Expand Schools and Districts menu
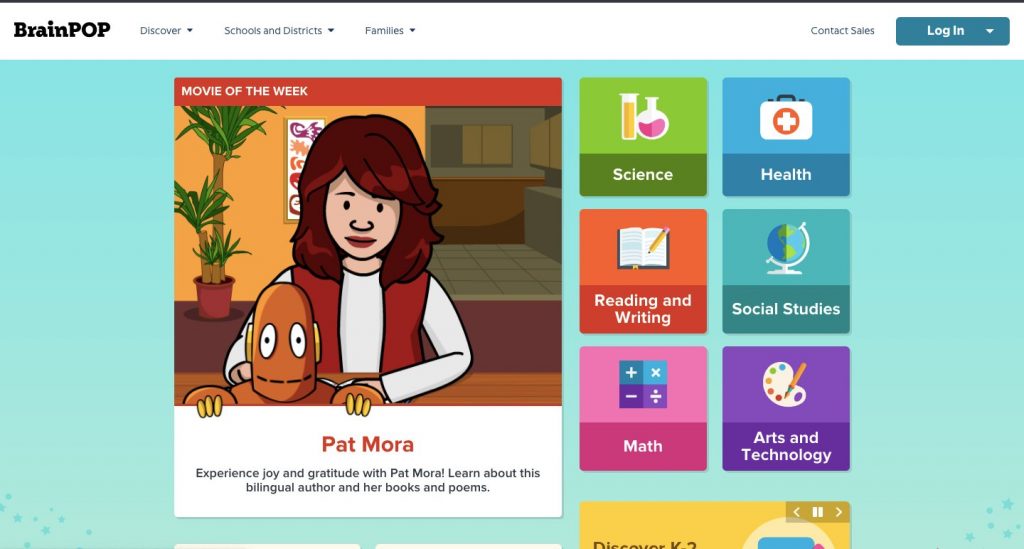 tap(279, 31)
